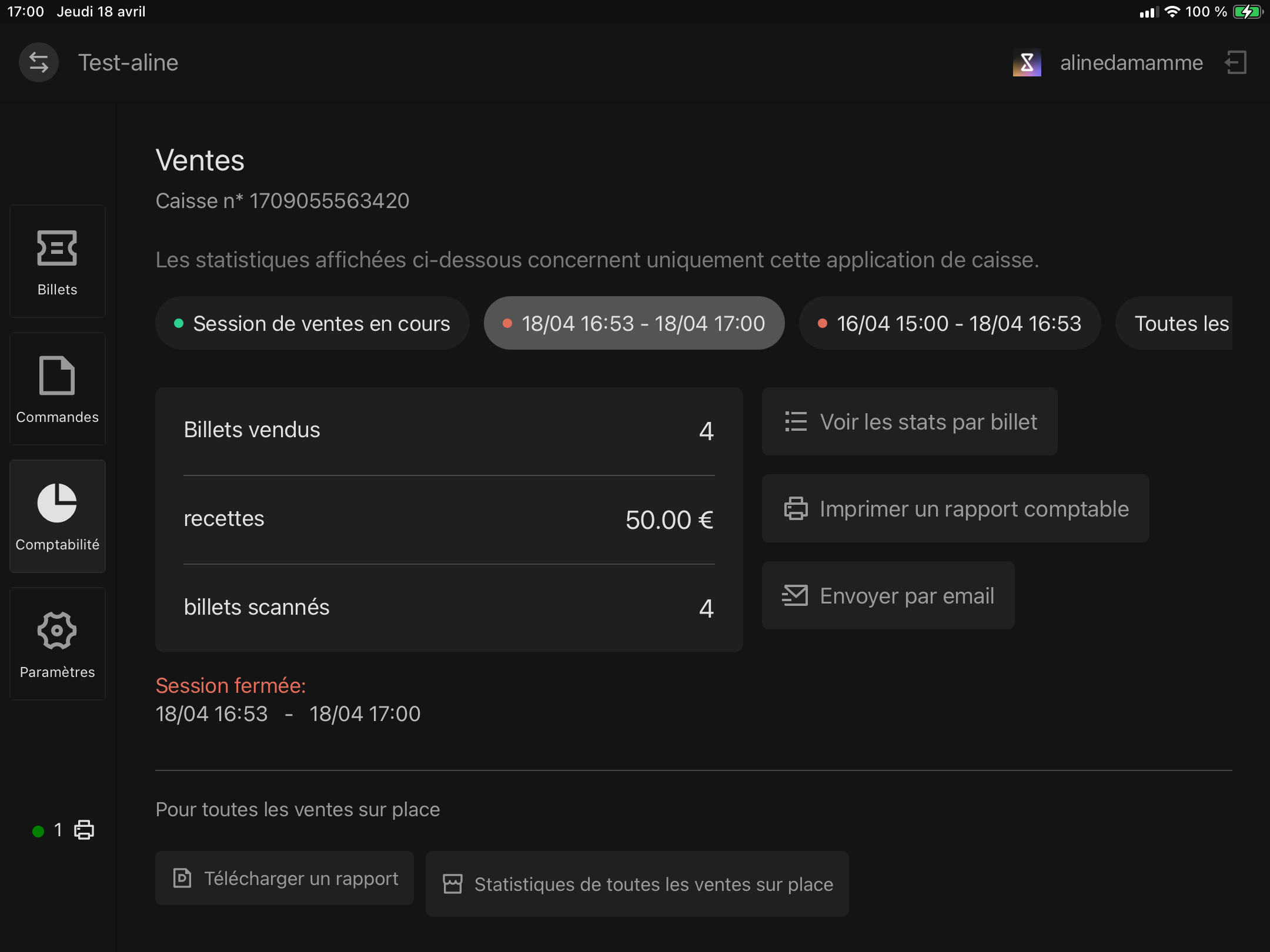The image size is (1270, 952).
Task: Open Statistiques de toutes les ventes sur place
Action: [x=637, y=884]
